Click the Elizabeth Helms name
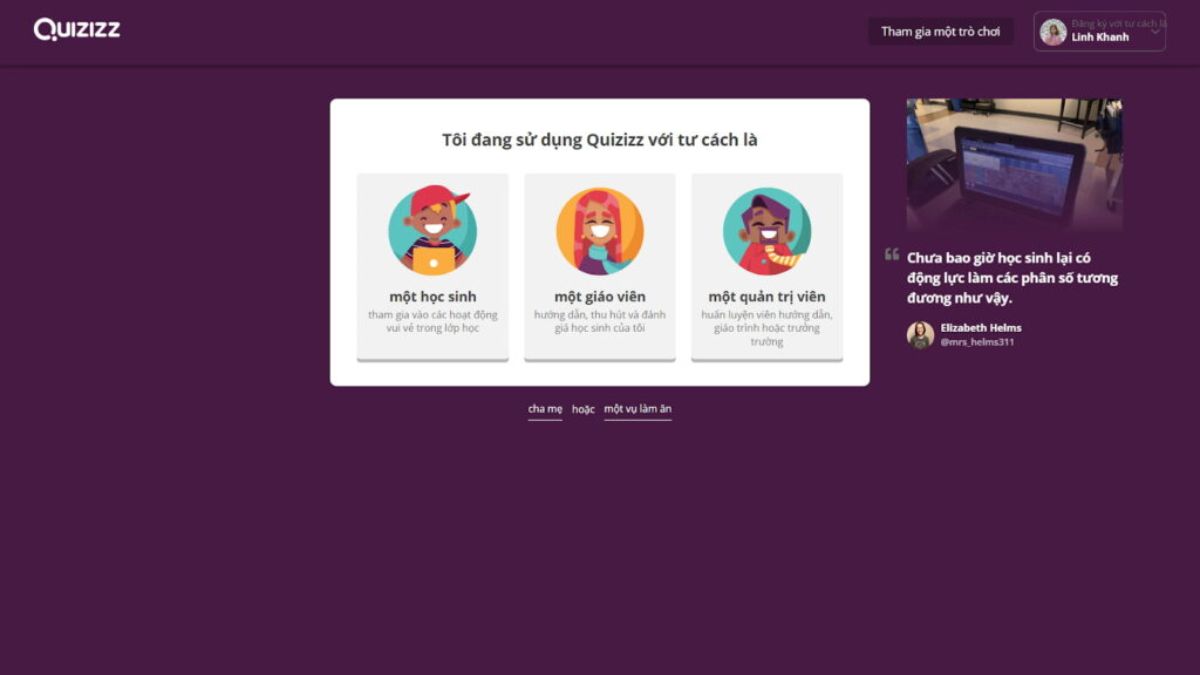This screenshot has height=675, width=1200. 980,328
